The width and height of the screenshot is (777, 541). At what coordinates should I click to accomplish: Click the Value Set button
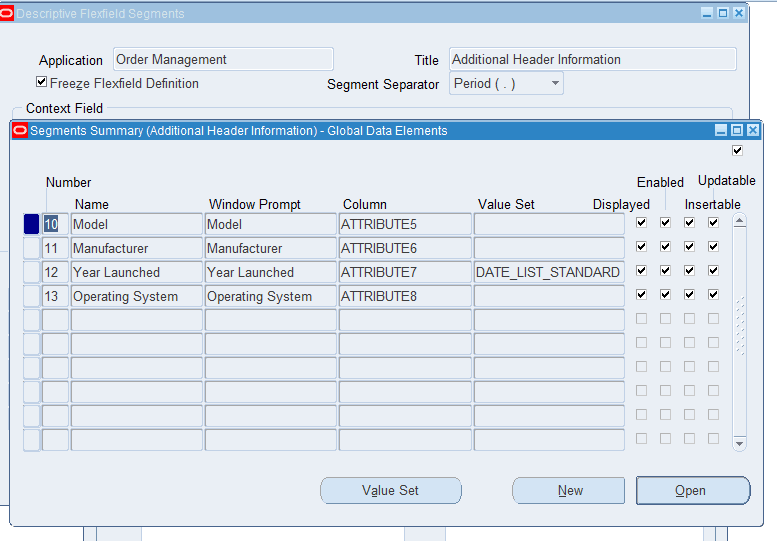click(390, 490)
